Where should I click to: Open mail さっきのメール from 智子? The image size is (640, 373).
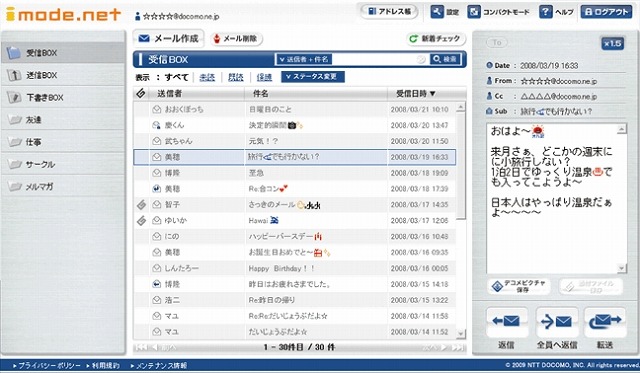(x=294, y=205)
